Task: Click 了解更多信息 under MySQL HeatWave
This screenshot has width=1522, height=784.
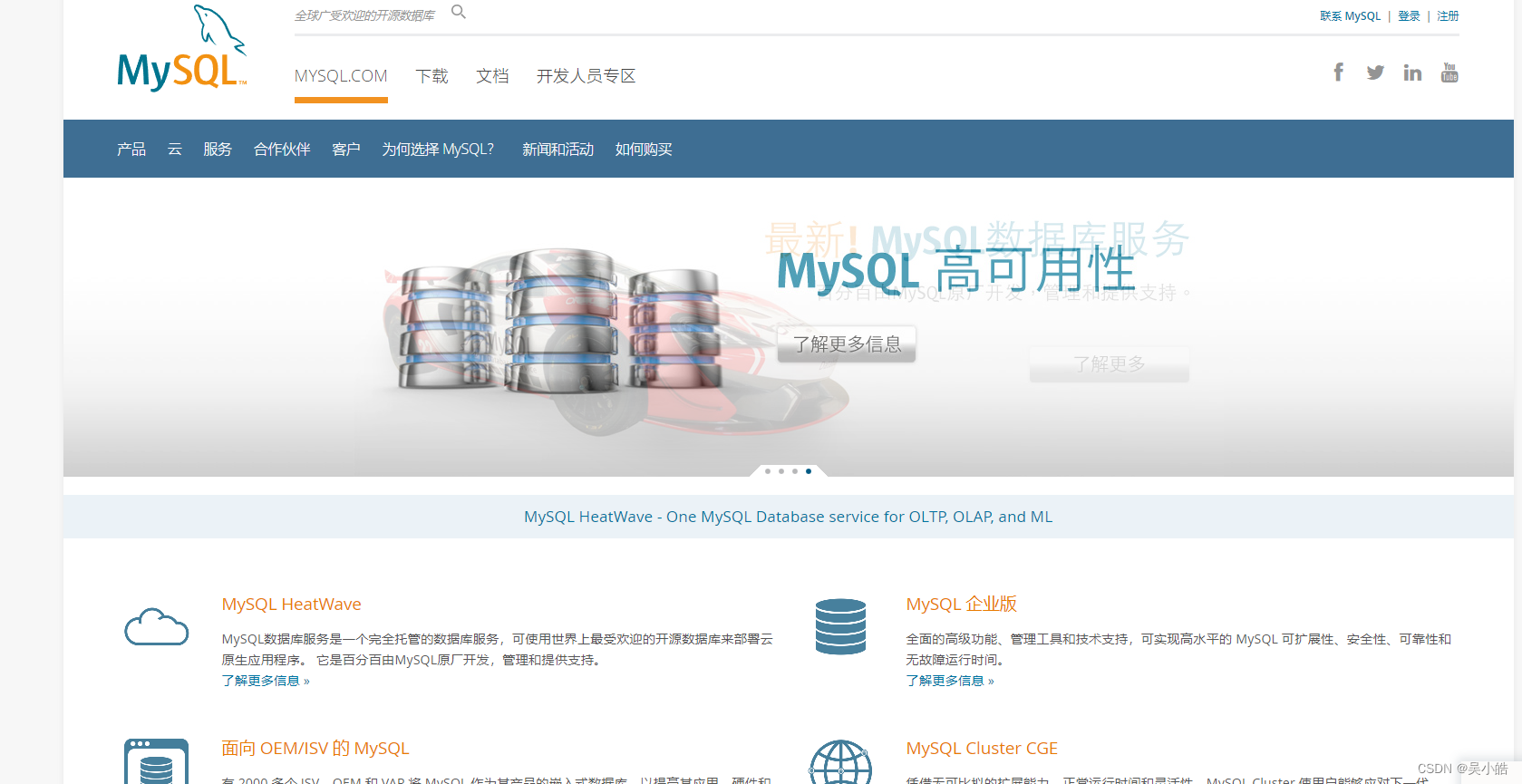Action: click(x=266, y=681)
